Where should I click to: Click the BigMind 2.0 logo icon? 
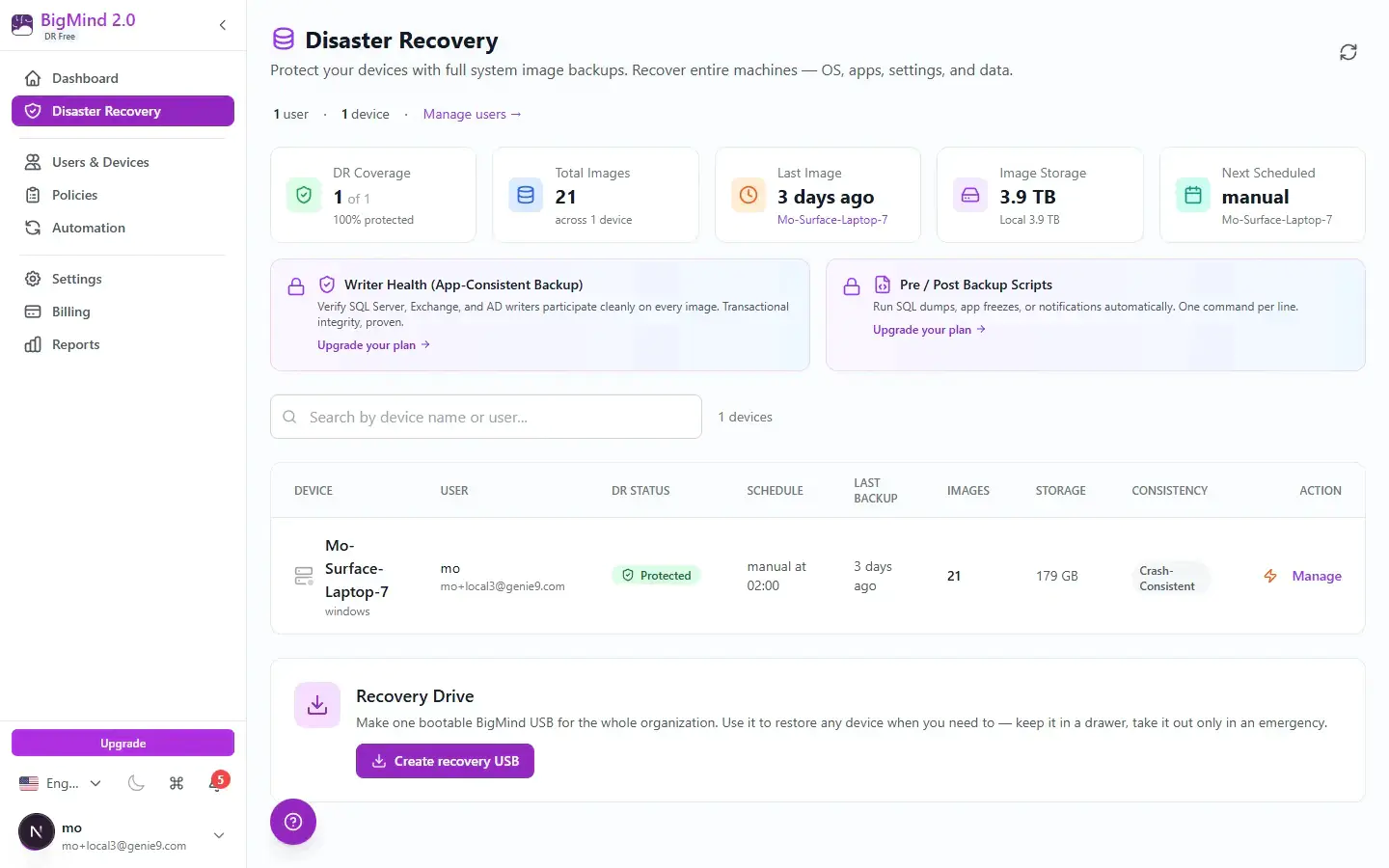[x=22, y=25]
